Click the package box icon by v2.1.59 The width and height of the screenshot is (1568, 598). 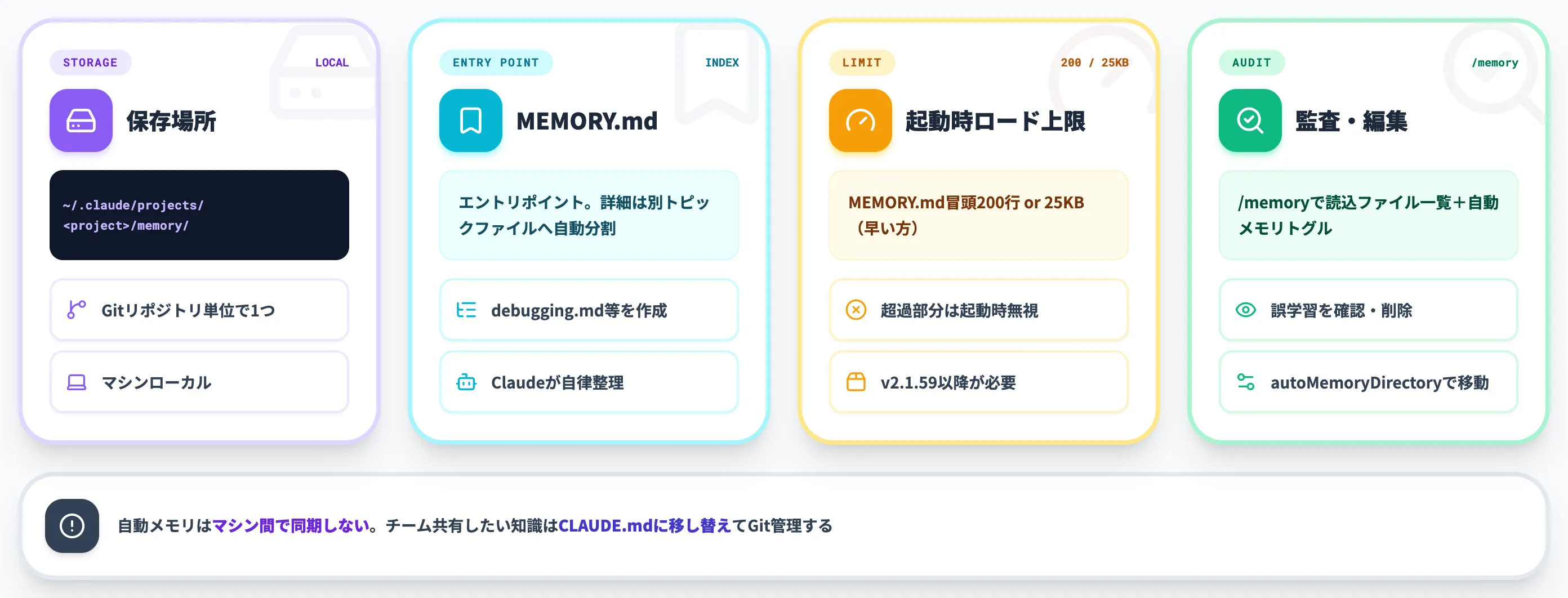[x=856, y=383]
